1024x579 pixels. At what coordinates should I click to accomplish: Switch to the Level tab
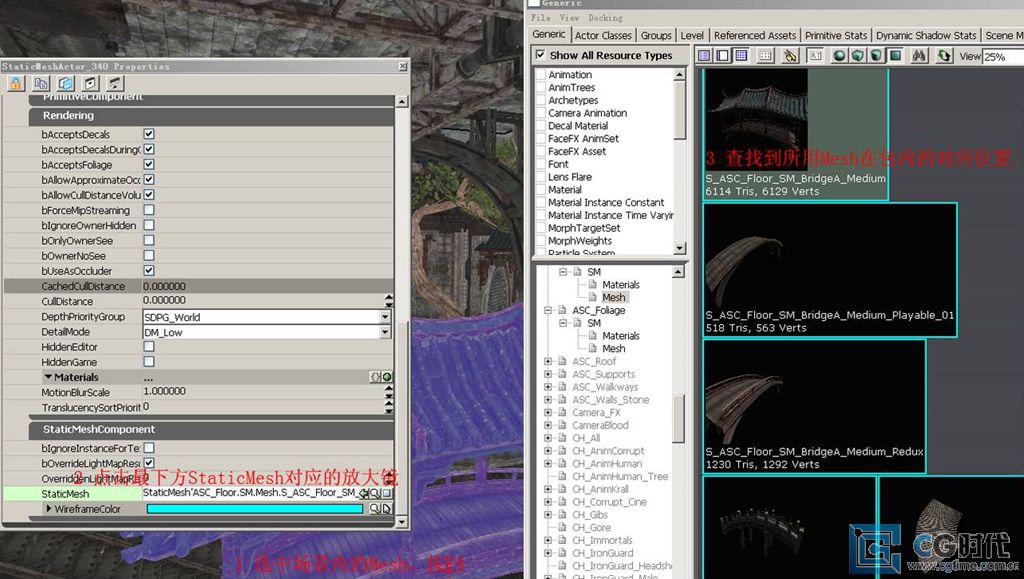pos(692,35)
